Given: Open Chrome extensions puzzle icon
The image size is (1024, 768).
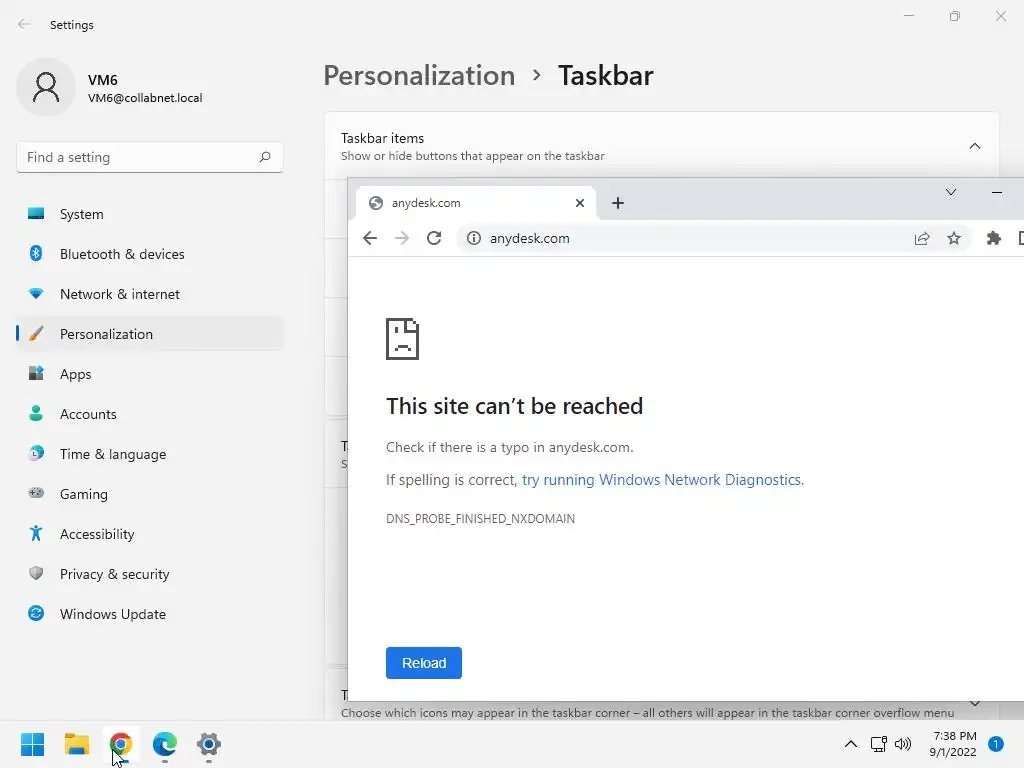Looking at the screenshot, I should (x=993, y=238).
